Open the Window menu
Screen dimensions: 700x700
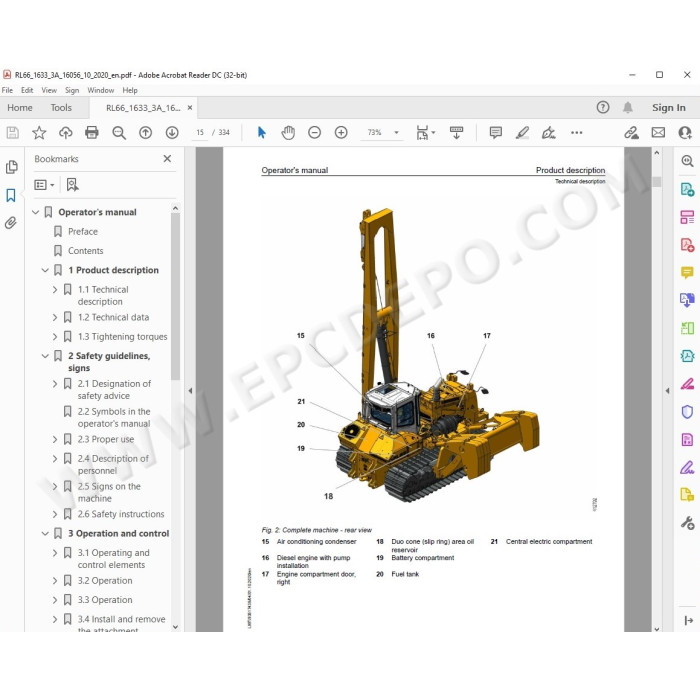click(x=101, y=90)
